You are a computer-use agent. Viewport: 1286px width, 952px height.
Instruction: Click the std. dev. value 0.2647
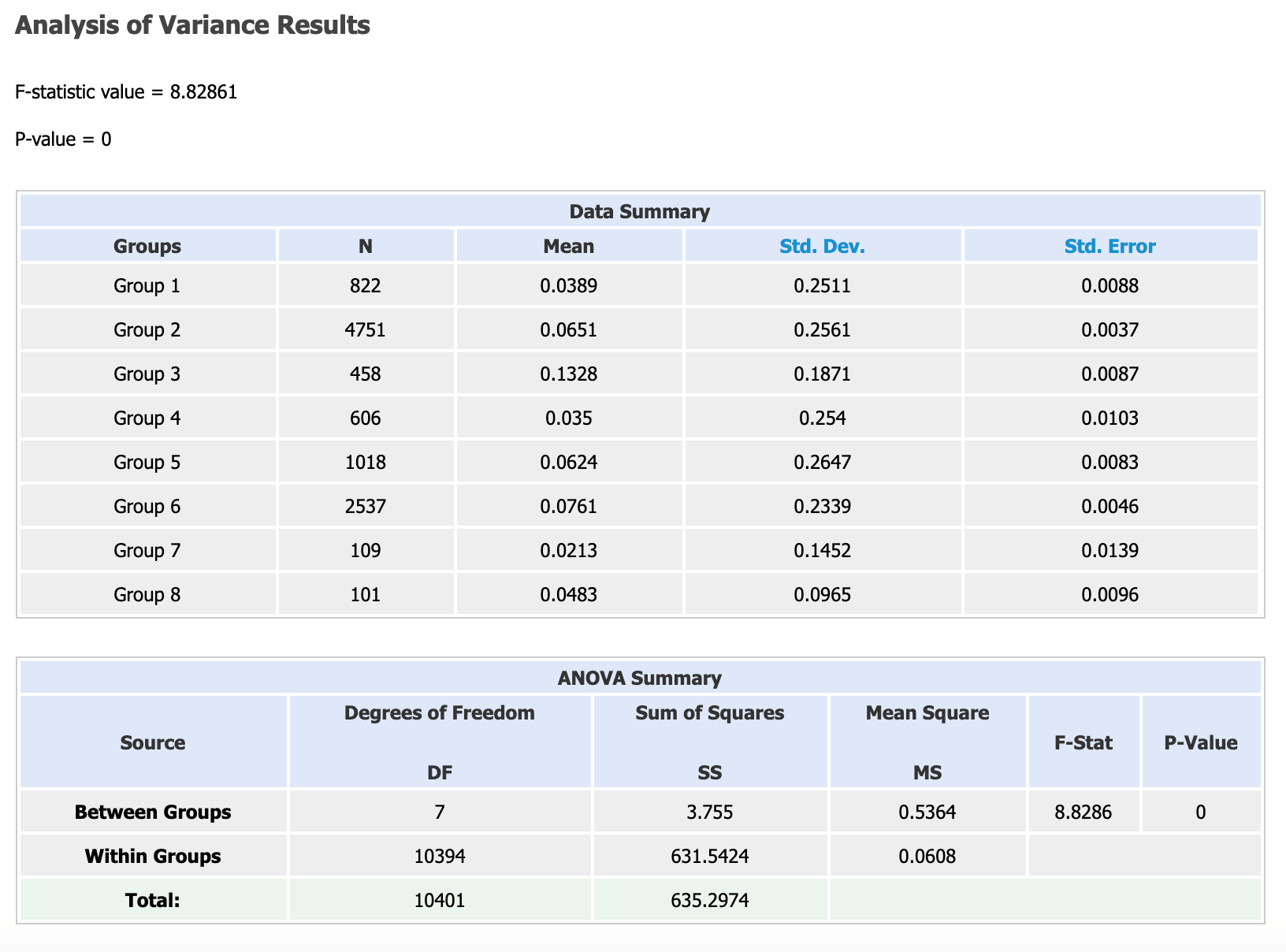click(x=823, y=462)
